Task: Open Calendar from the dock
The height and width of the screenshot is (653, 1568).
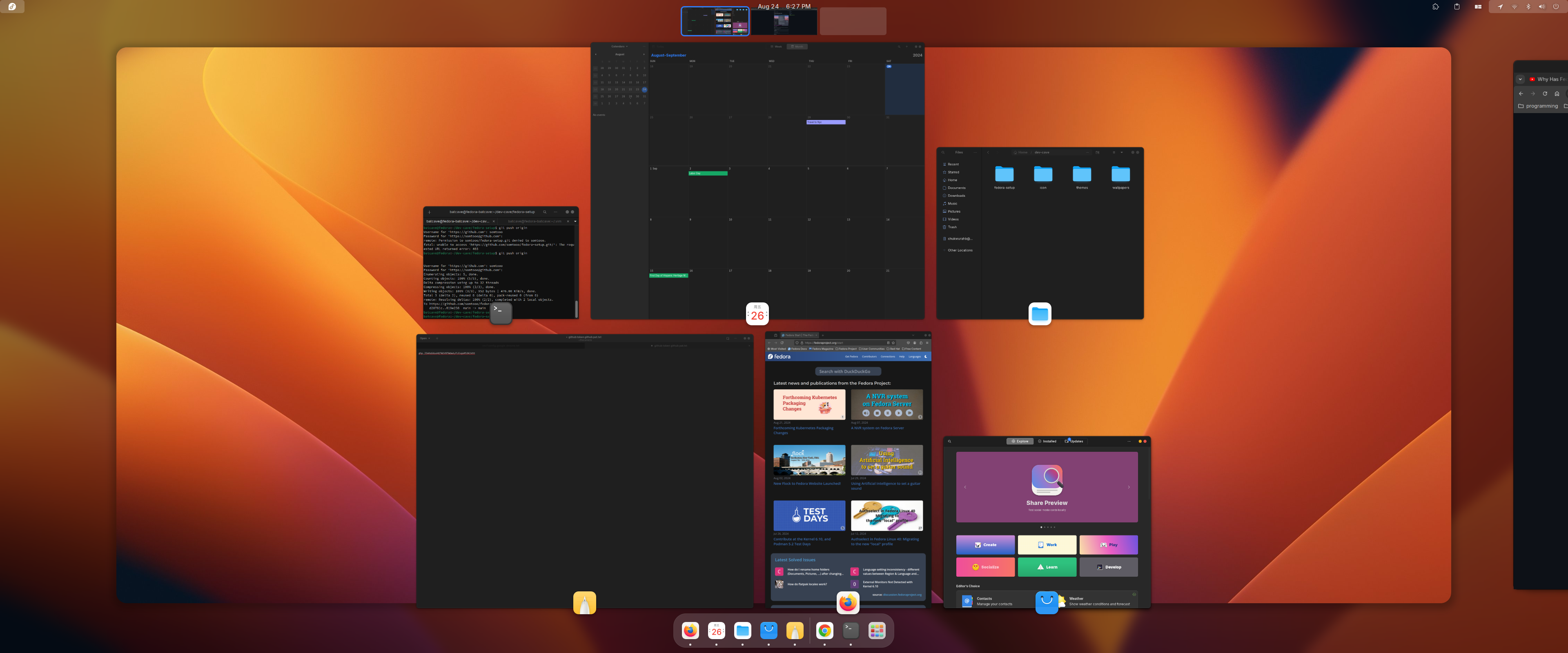Action: pyautogui.click(x=717, y=631)
